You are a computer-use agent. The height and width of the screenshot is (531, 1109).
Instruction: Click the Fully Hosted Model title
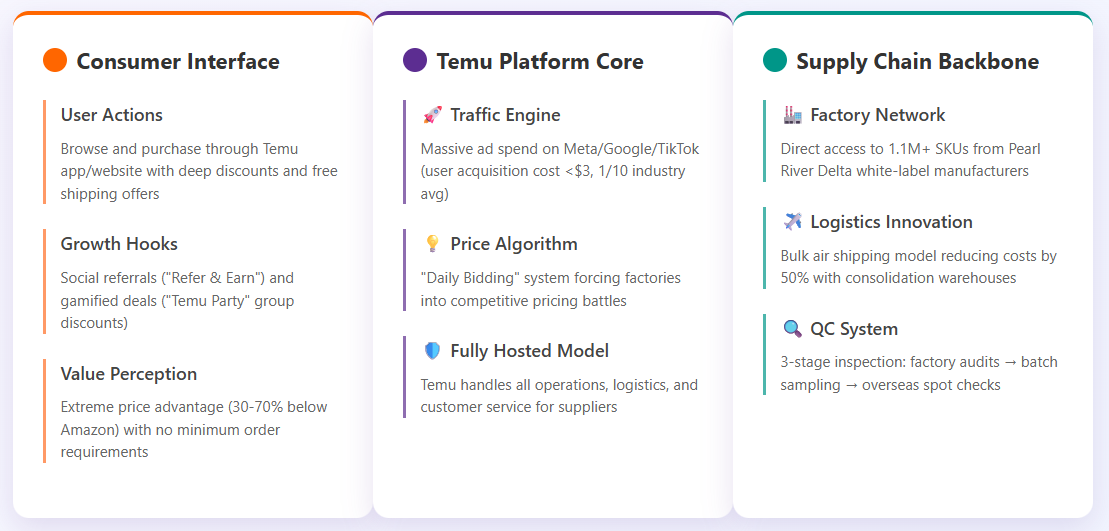529,351
